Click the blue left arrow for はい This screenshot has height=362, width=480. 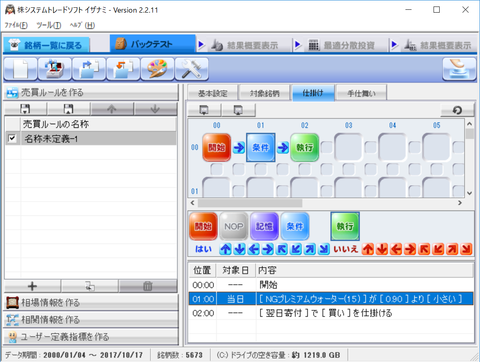(x=254, y=249)
